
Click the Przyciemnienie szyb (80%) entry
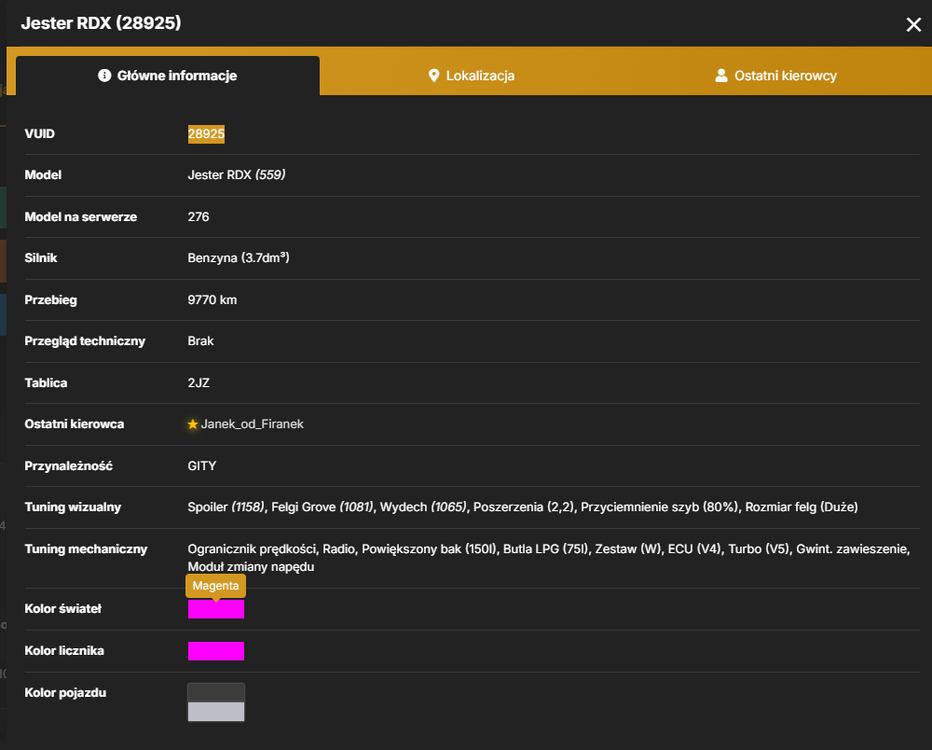[x=659, y=507]
